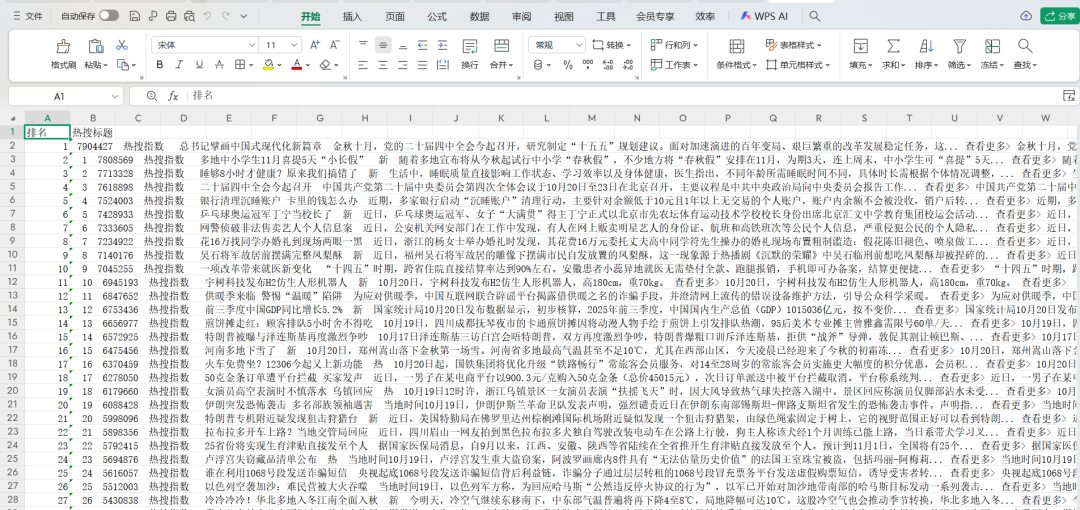Click the 条件格式 conditional formatting button
The height and width of the screenshot is (510, 1080).
(x=736, y=54)
